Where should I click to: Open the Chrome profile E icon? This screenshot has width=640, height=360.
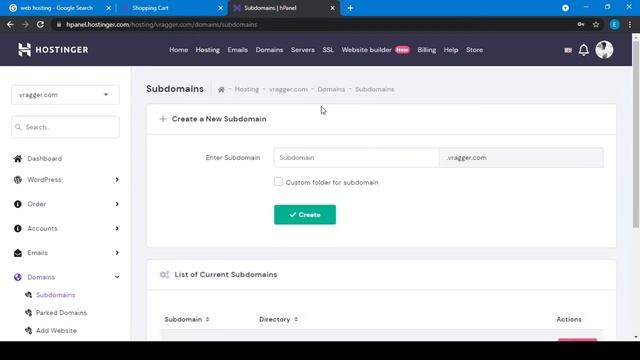[614, 24]
